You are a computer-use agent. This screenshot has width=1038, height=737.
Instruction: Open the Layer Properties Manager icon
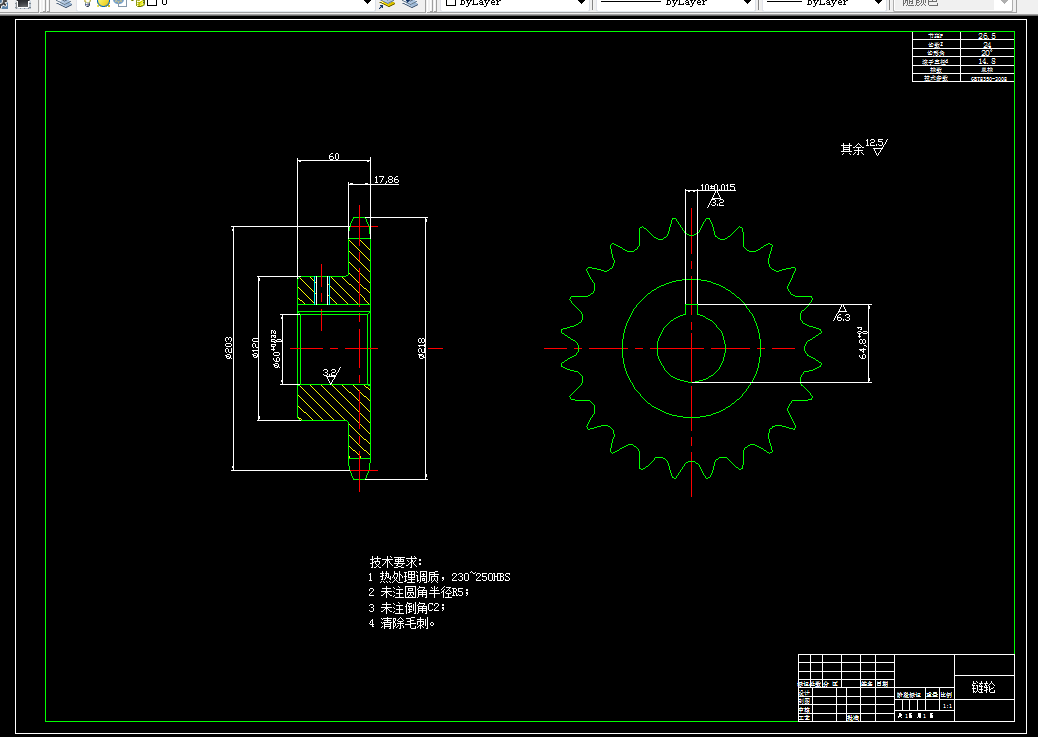(64, 3)
